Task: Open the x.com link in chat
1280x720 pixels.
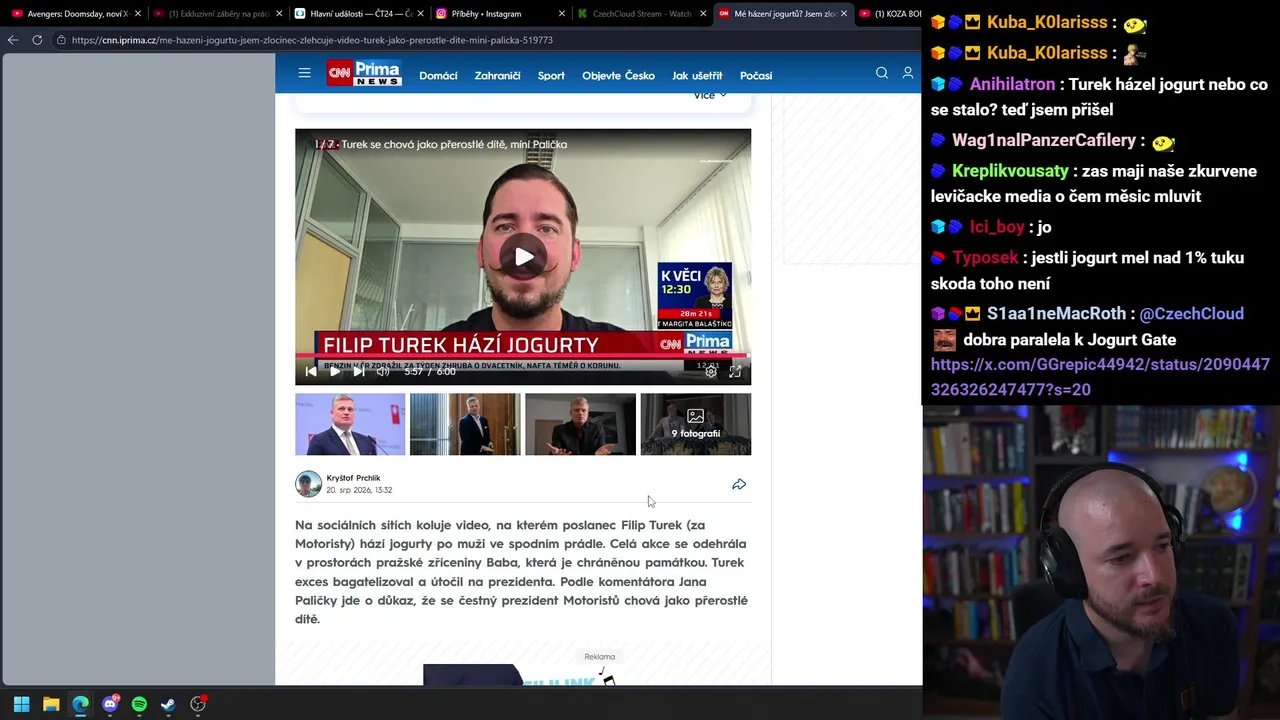Action: 1100,377
